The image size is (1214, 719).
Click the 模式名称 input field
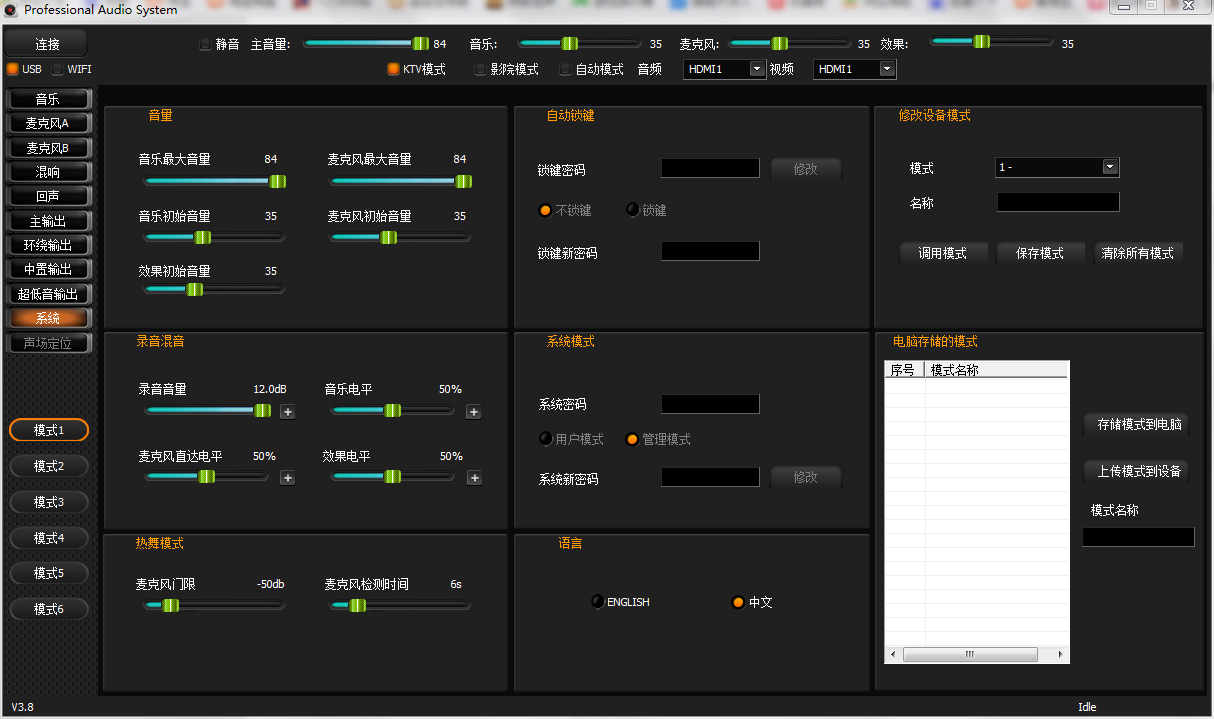(x=1138, y=537)
